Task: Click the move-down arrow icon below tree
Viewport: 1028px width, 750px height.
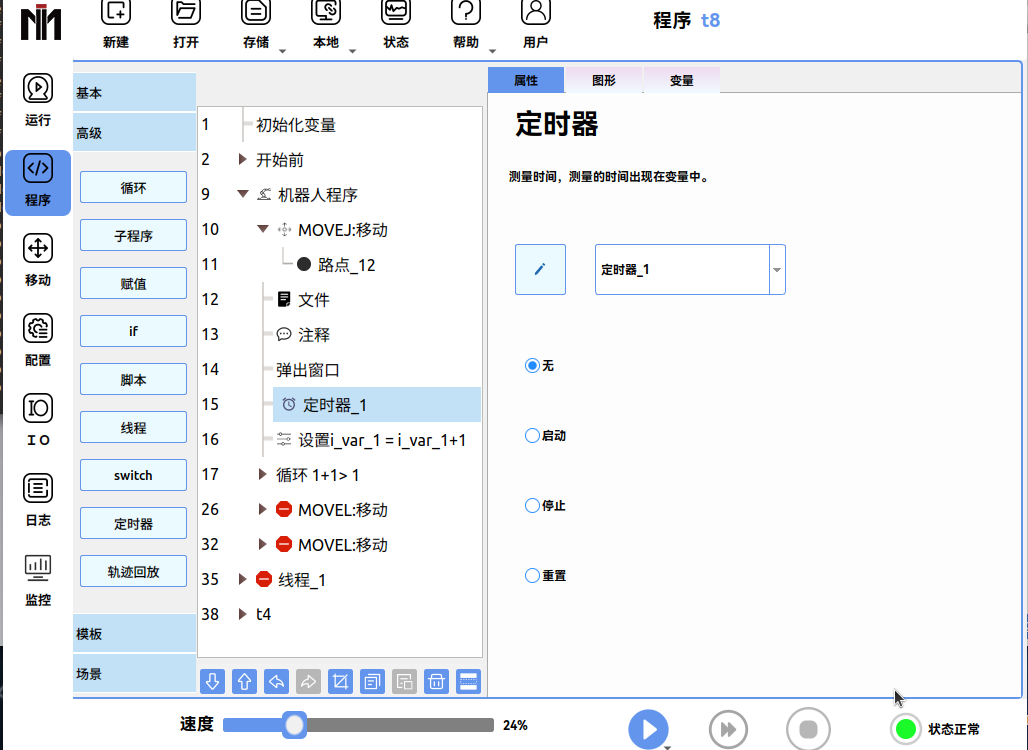Action: (212, 682)
